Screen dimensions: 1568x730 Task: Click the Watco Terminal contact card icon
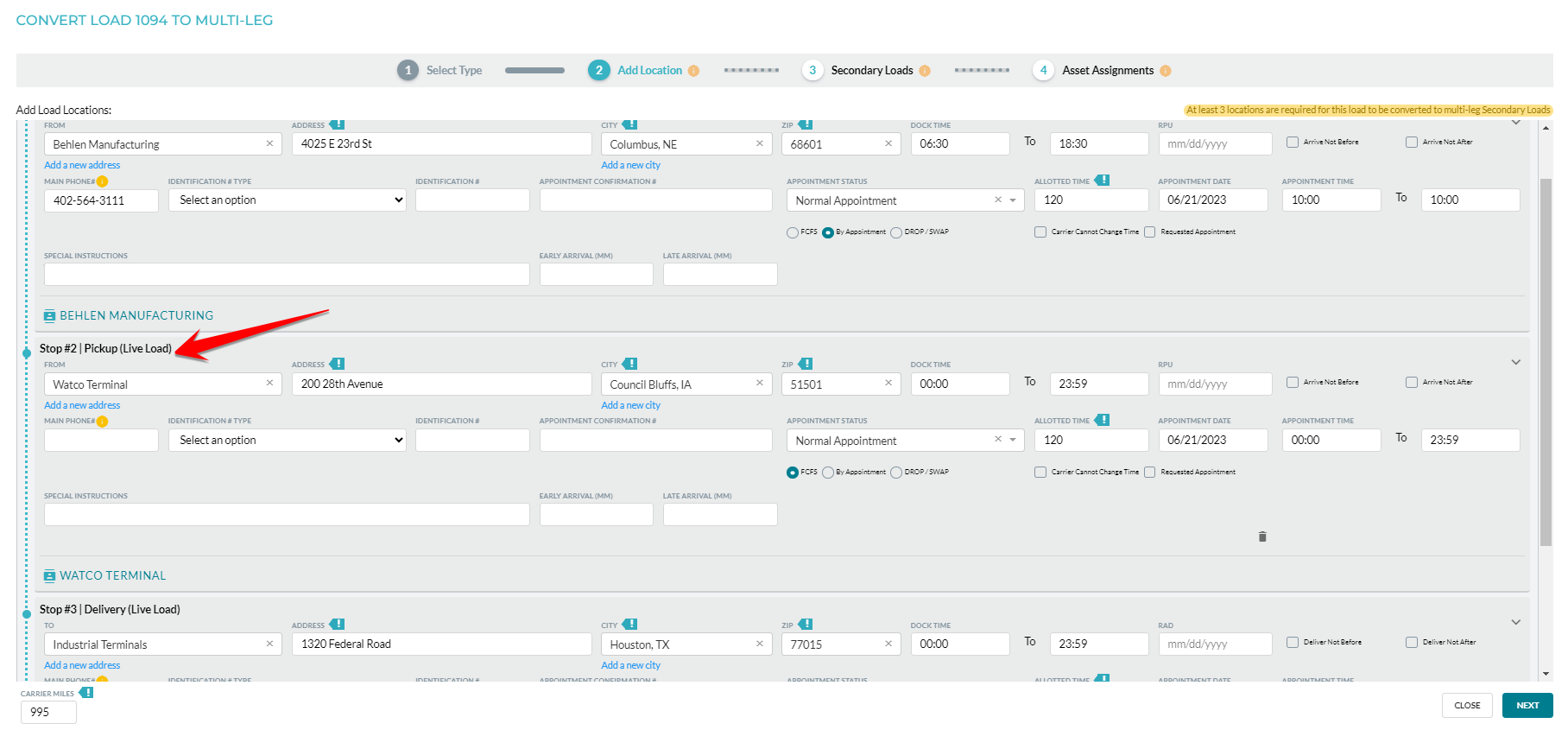coord(49,576)
